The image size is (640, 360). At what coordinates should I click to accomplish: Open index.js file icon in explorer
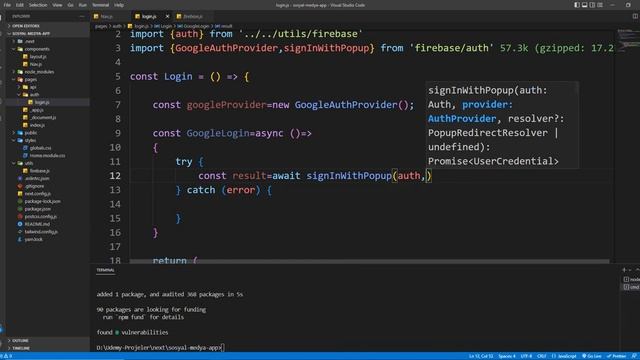tap(25, 125)
